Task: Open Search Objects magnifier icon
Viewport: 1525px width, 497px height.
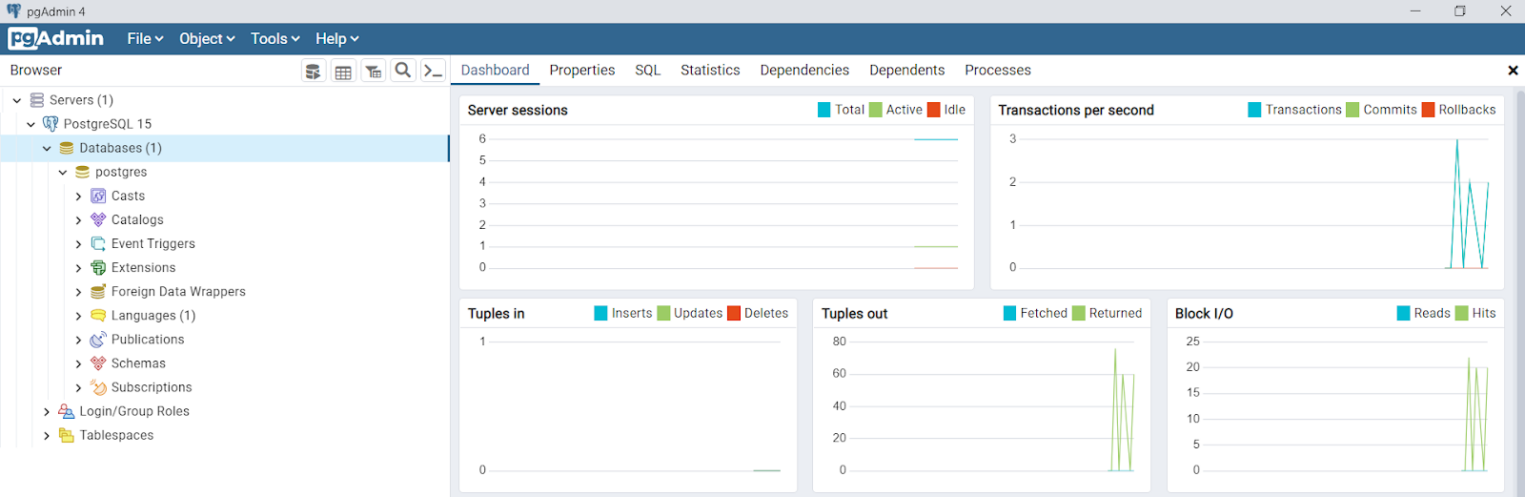Action: coord(403,71)
